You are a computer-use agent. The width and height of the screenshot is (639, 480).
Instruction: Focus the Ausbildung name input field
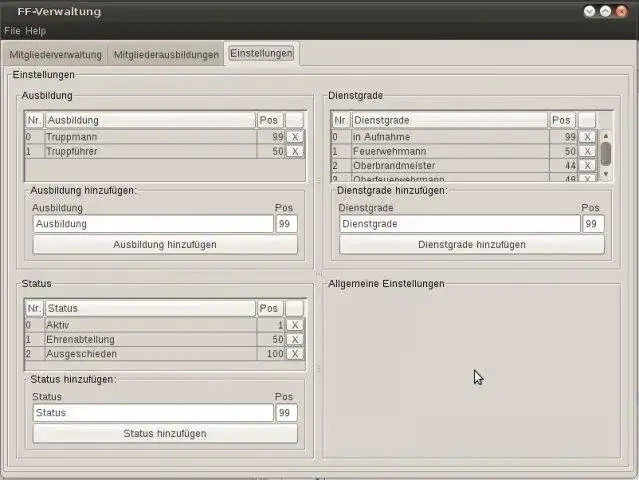(153, 224)
